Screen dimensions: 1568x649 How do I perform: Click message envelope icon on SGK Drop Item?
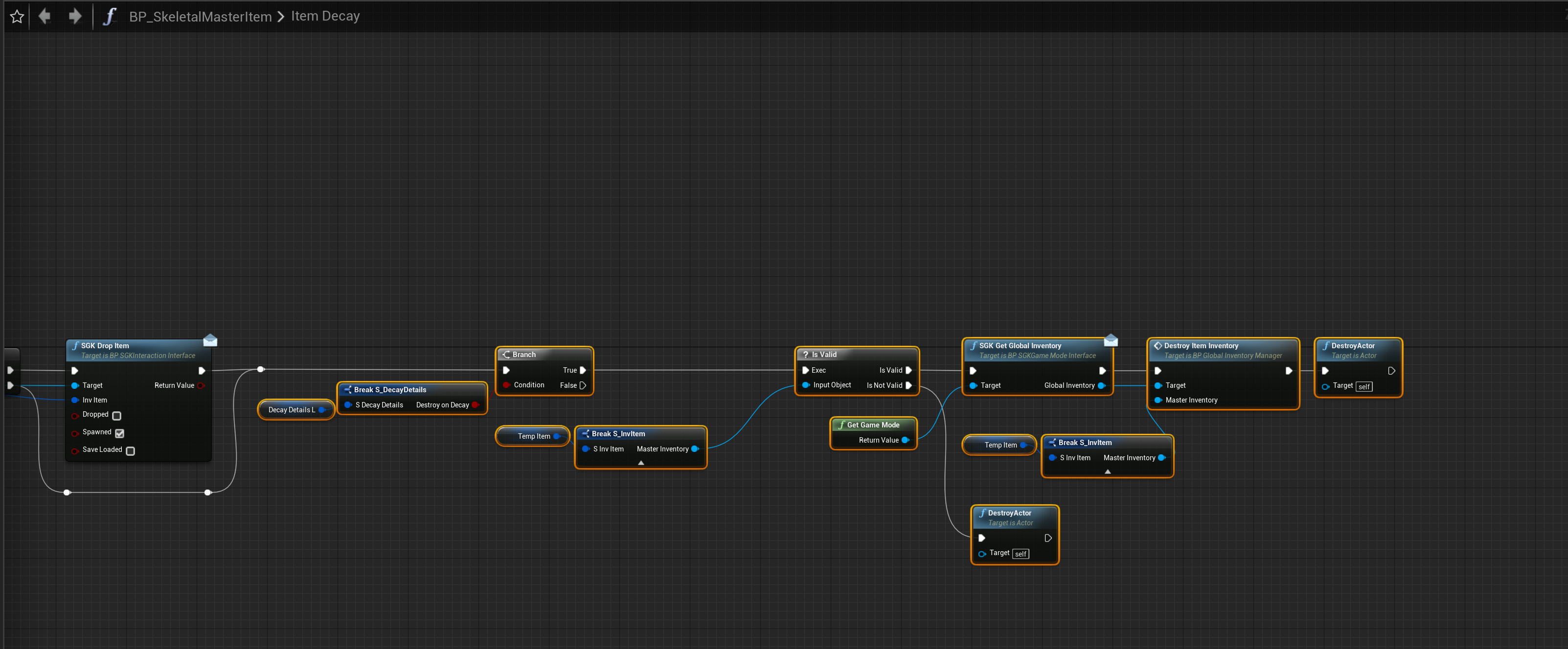click(210, 340)
